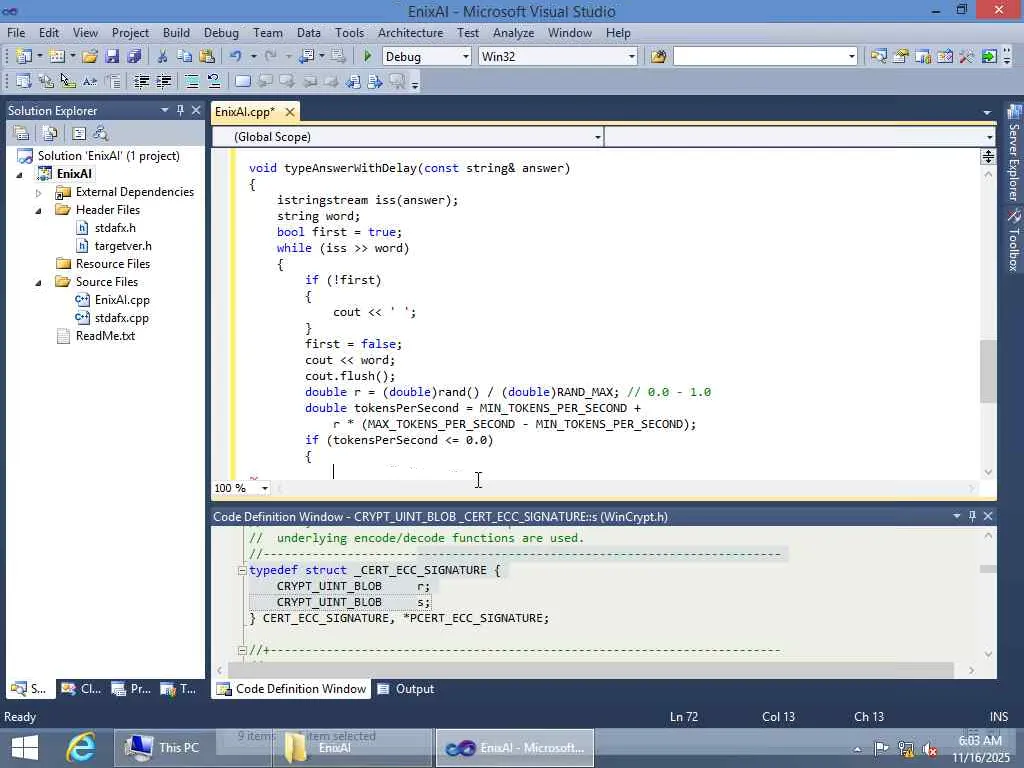Open the editor zoom 100 % dropdown

coord(264,488)
